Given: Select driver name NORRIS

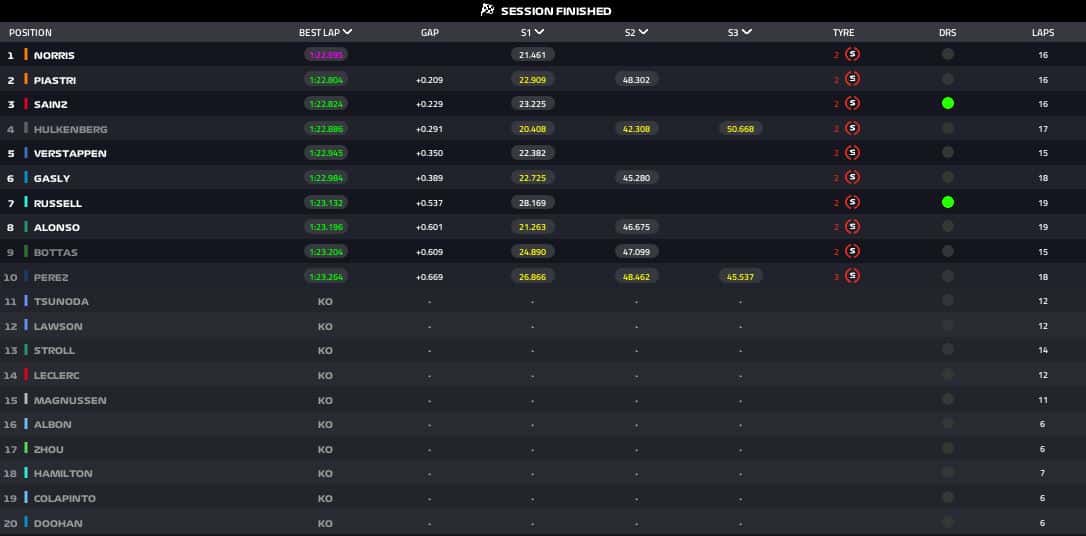Looking at the screenshot, I should point(54,55).
